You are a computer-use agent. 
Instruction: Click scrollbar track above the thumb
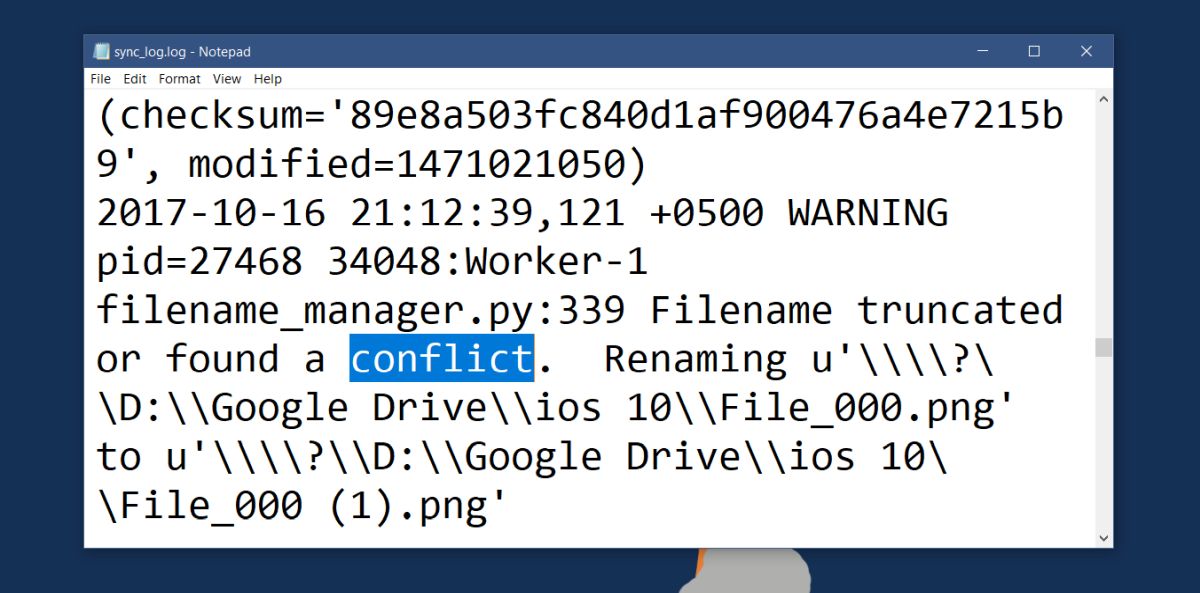tap(1104, 223)
